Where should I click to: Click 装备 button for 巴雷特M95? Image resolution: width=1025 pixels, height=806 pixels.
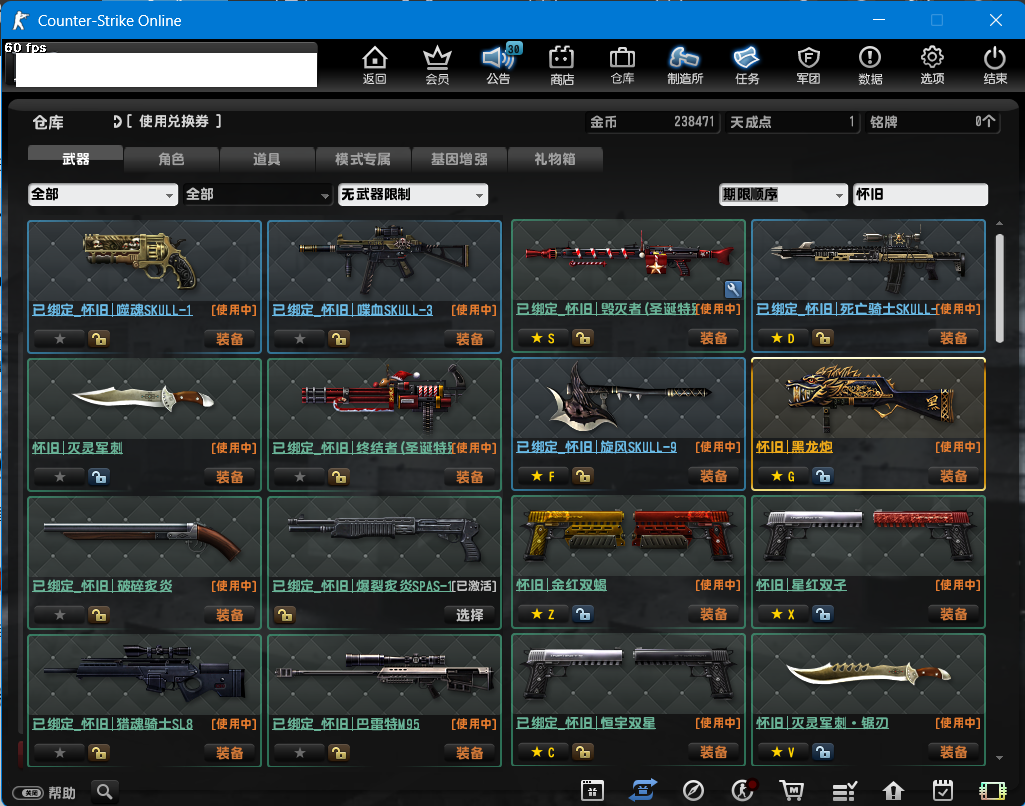coord(469,752)
